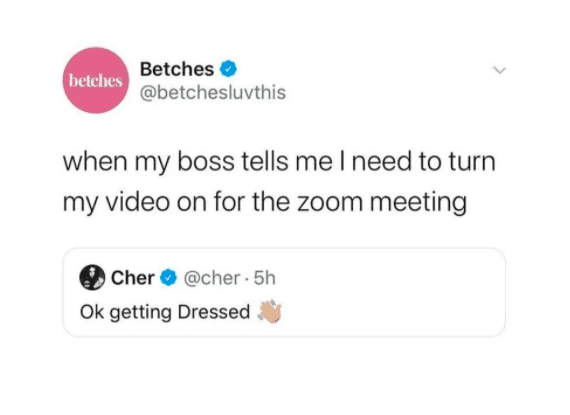The width and height of the screenshot is (570, 415).
Task: Visit the @cher handle
Action: [x=212, y=278]
